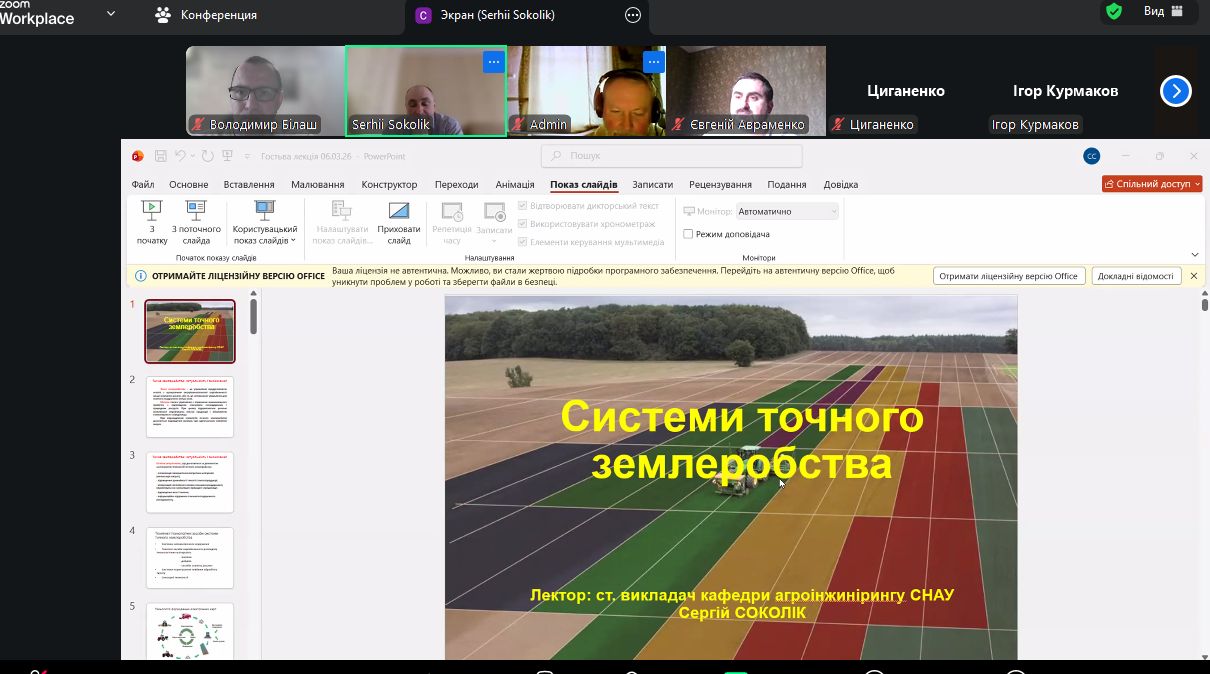This screenshot has height=674, width=1210.
Task: Open Zoom Workplace dropdown chevron
Action: pyautogui.click(x=111, y=14)
